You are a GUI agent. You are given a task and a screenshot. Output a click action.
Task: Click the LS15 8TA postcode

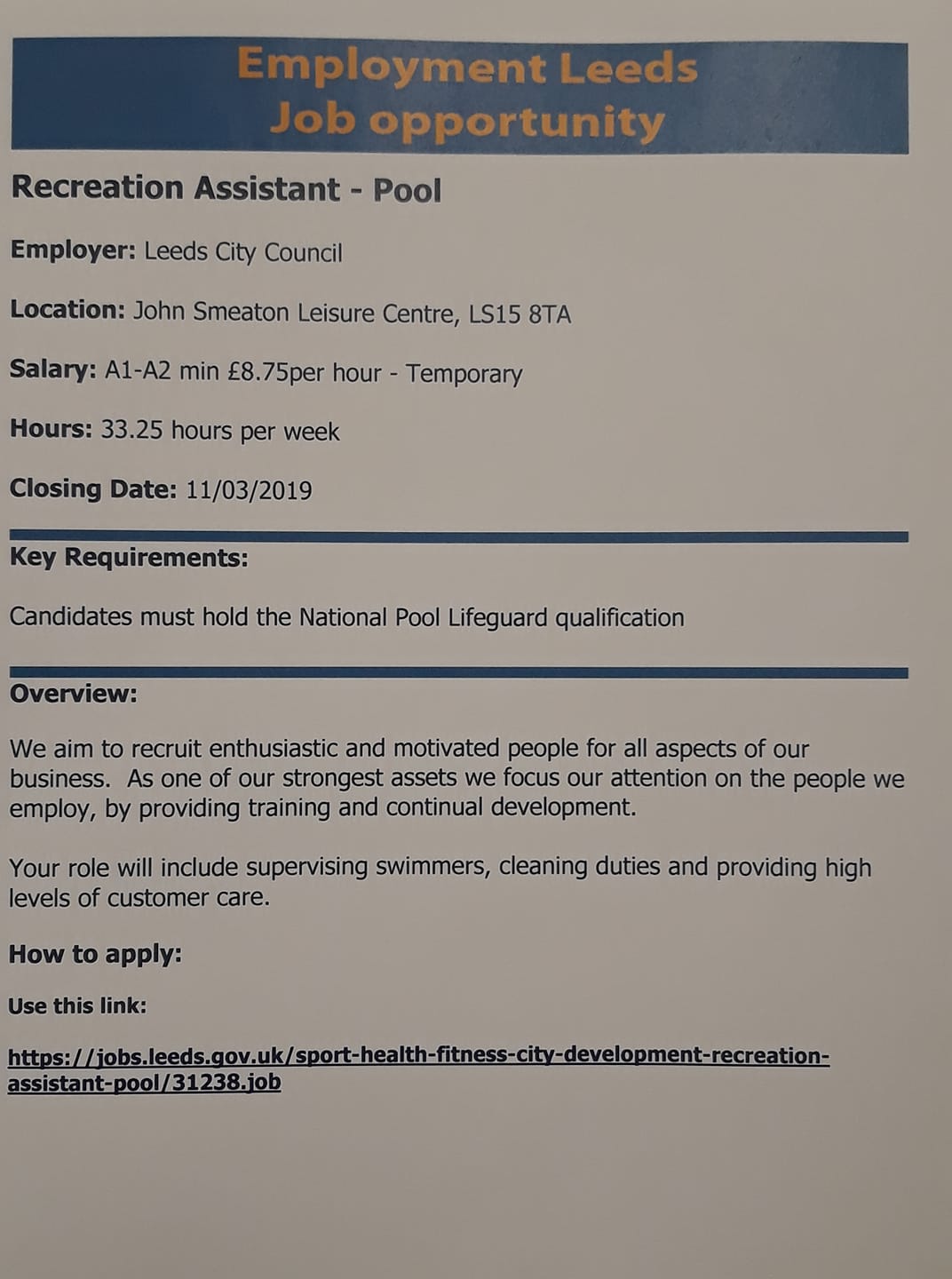[520, 314]
